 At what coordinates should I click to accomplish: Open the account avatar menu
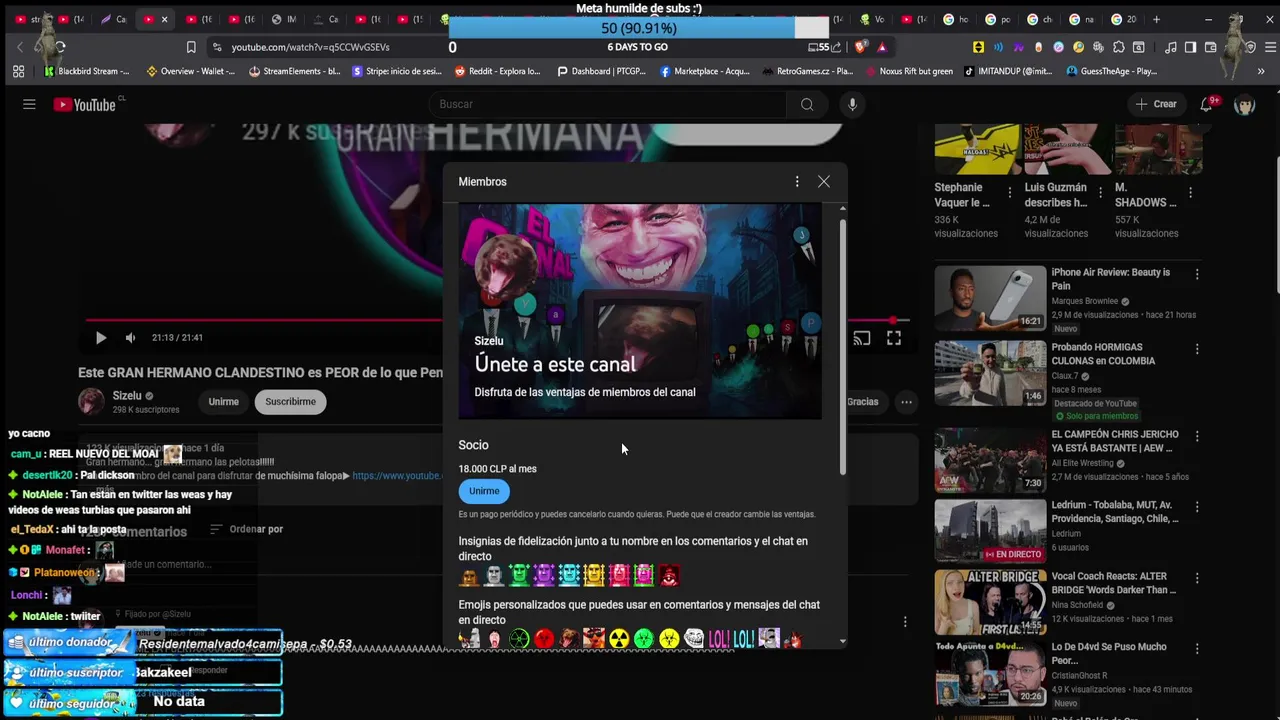(x=1244, y=104)
